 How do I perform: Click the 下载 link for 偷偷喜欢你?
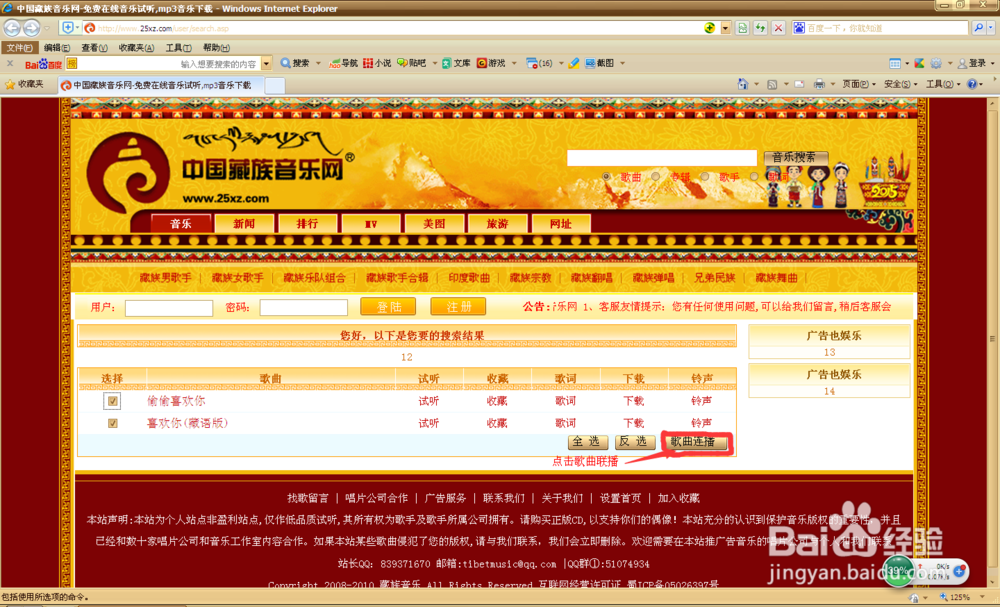633,401
